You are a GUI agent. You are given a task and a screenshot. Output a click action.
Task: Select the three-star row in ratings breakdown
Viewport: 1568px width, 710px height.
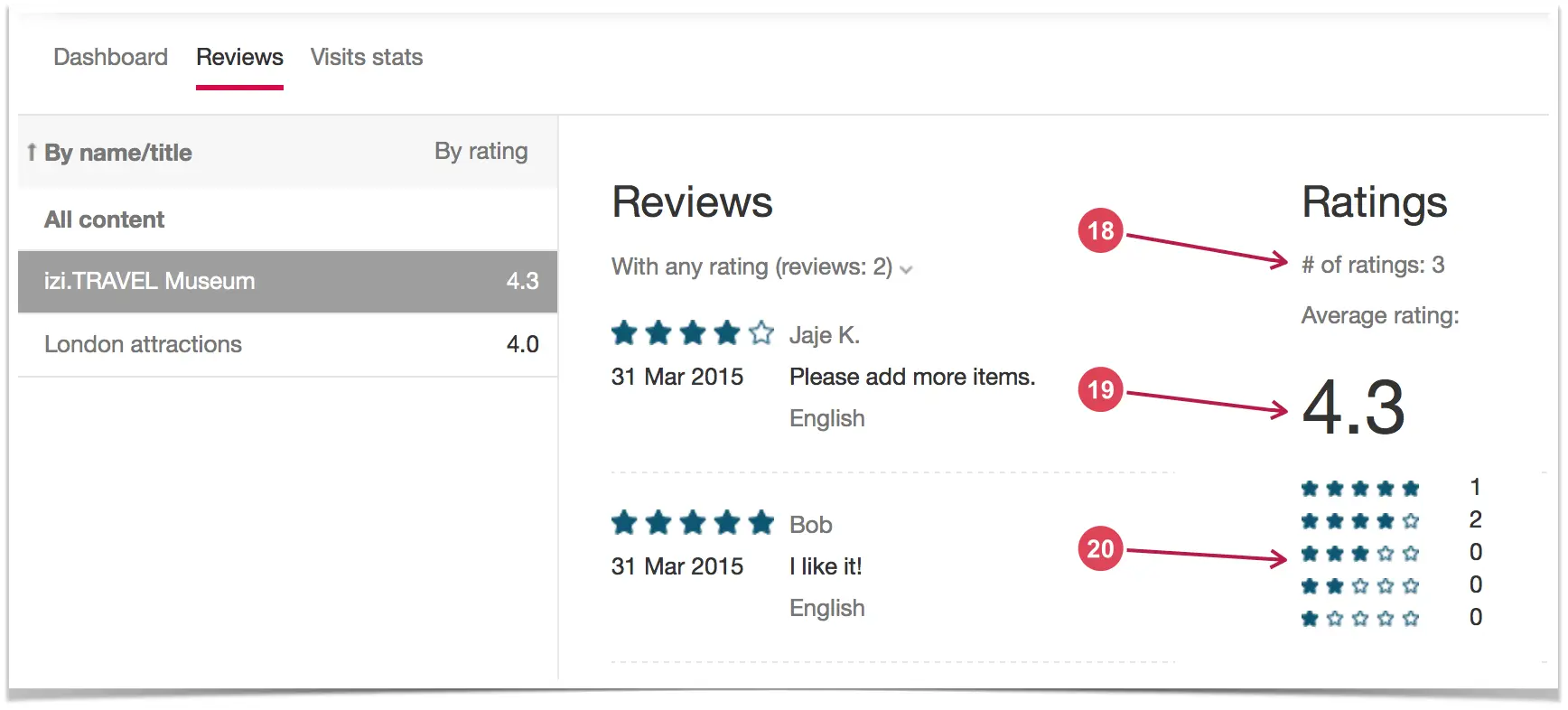[x=1392, y=553]
